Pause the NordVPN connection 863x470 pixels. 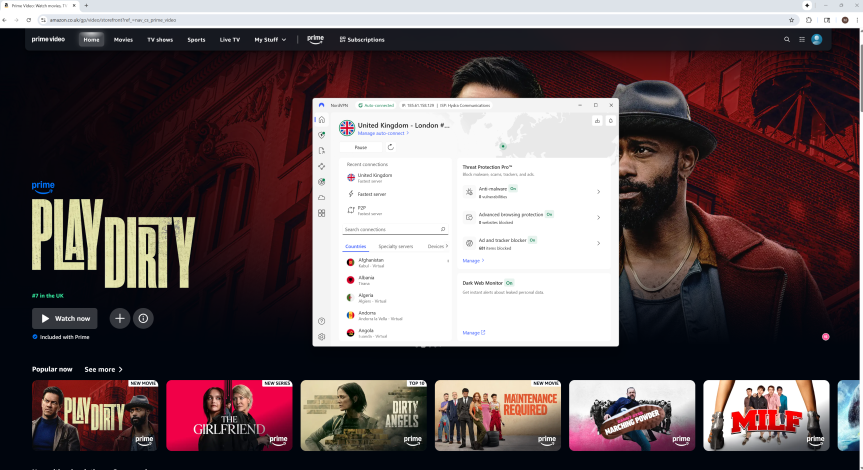(361, 147)
